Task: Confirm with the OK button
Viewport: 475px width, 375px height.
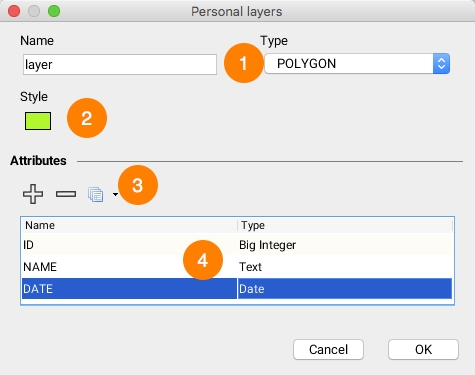Action: 423,350
